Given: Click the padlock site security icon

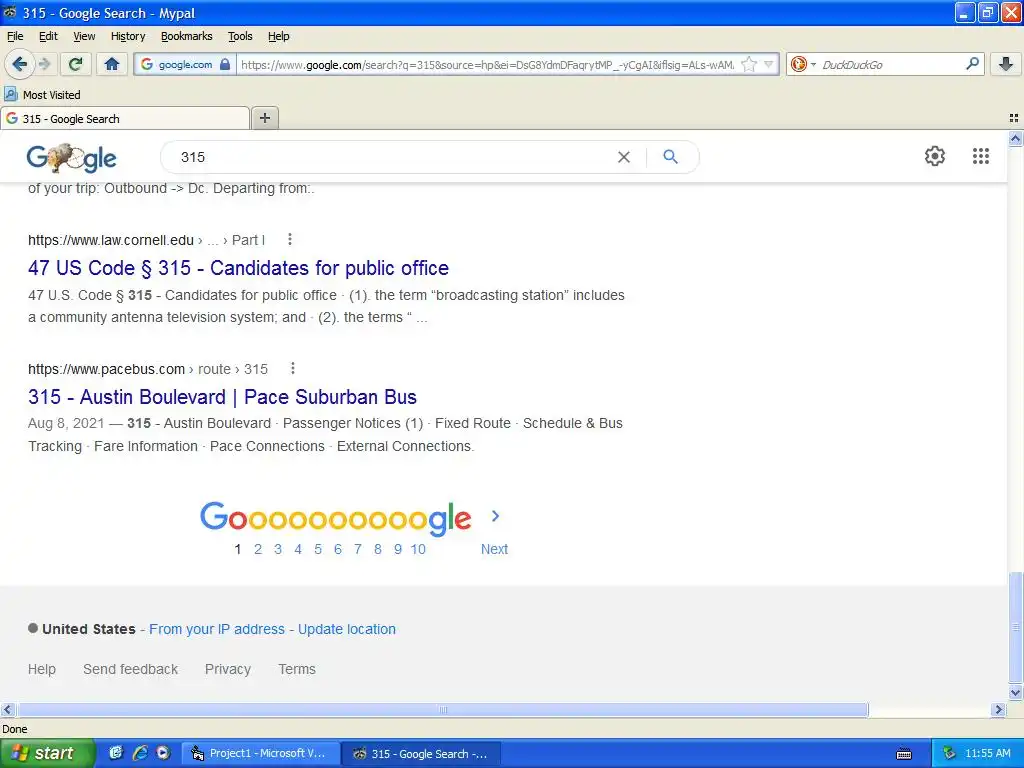Looking at the screenshot, I should 225,64.
